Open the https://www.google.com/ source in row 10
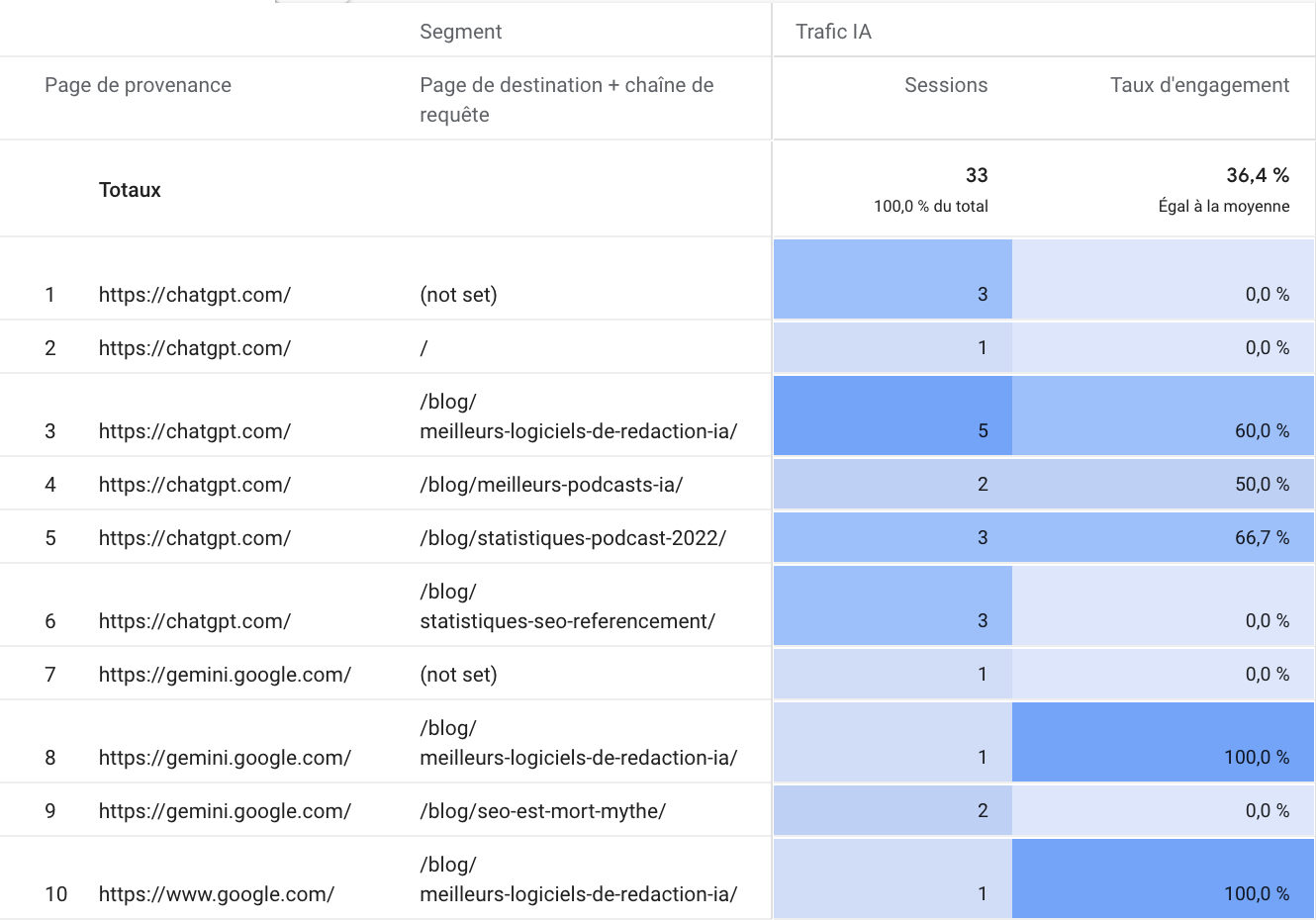 [x=217, y=894]
